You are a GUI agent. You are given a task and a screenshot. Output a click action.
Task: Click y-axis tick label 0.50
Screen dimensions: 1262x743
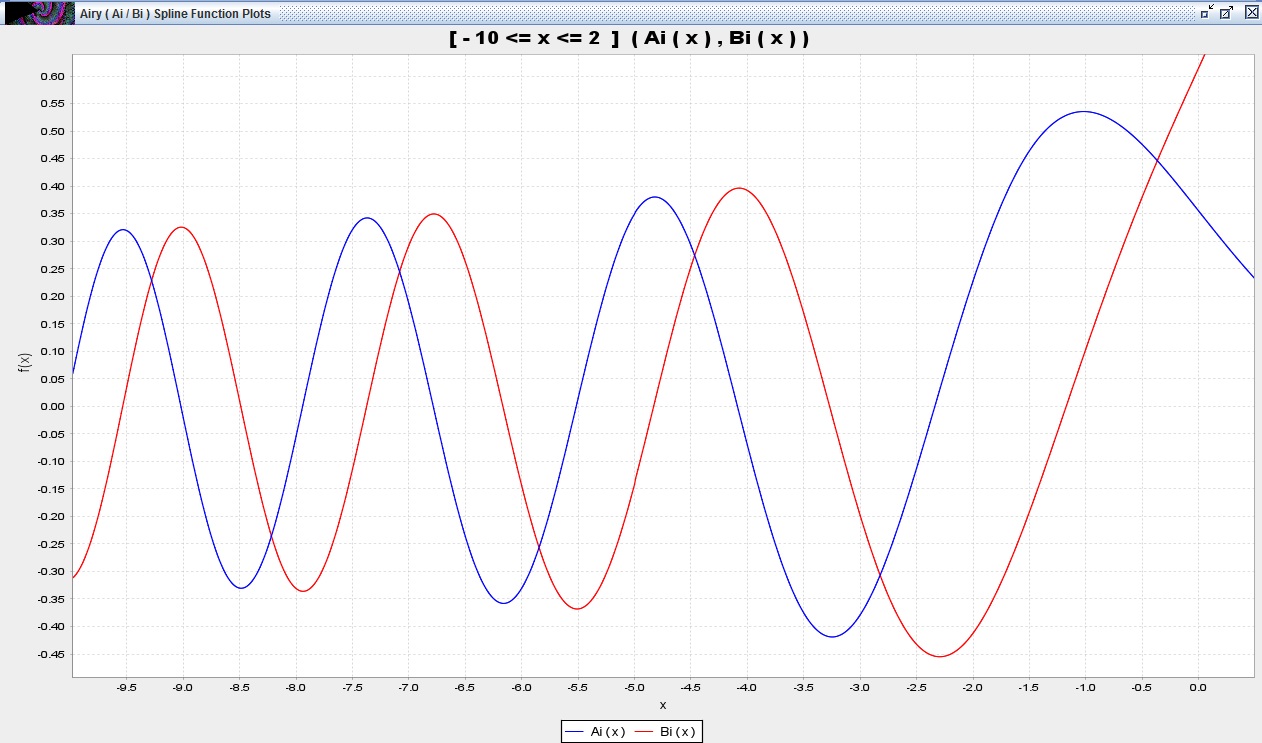click(53, 131)
